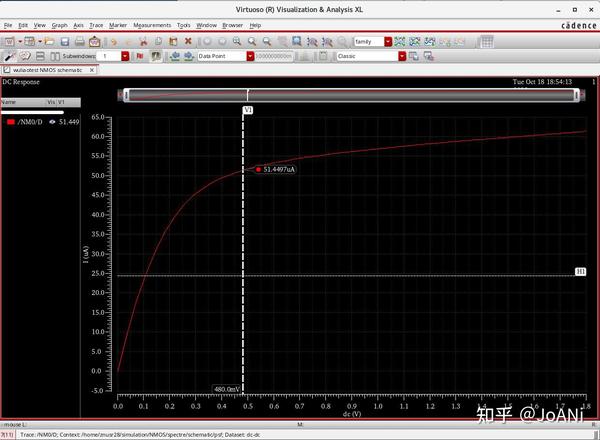Viewport: 600px width, 440px height.
Task: Click red arrow of Classic dropdown
Action: pyautogui.click(x=402, y=56)
